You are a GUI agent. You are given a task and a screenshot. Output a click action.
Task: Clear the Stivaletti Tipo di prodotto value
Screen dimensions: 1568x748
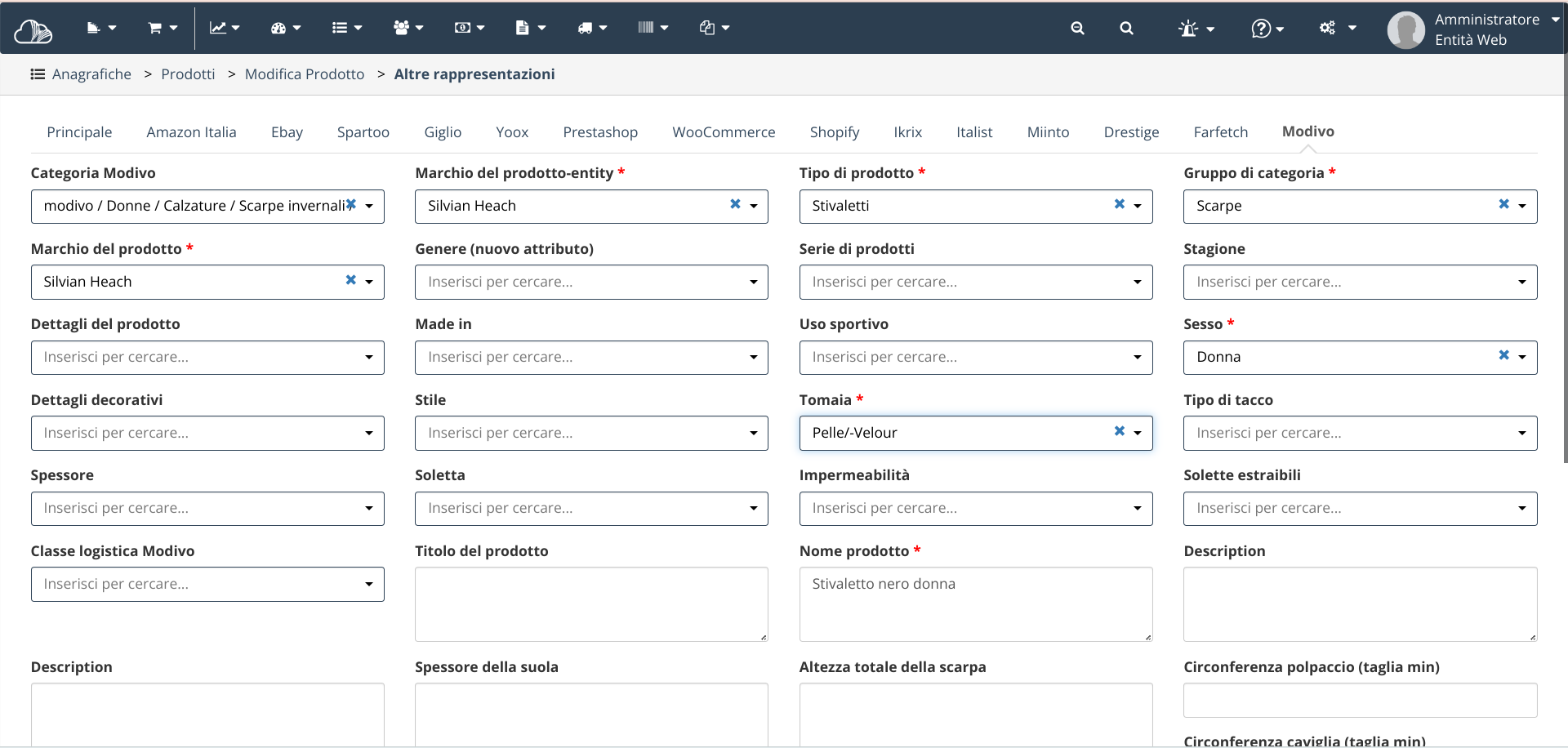pos(1120,204)
